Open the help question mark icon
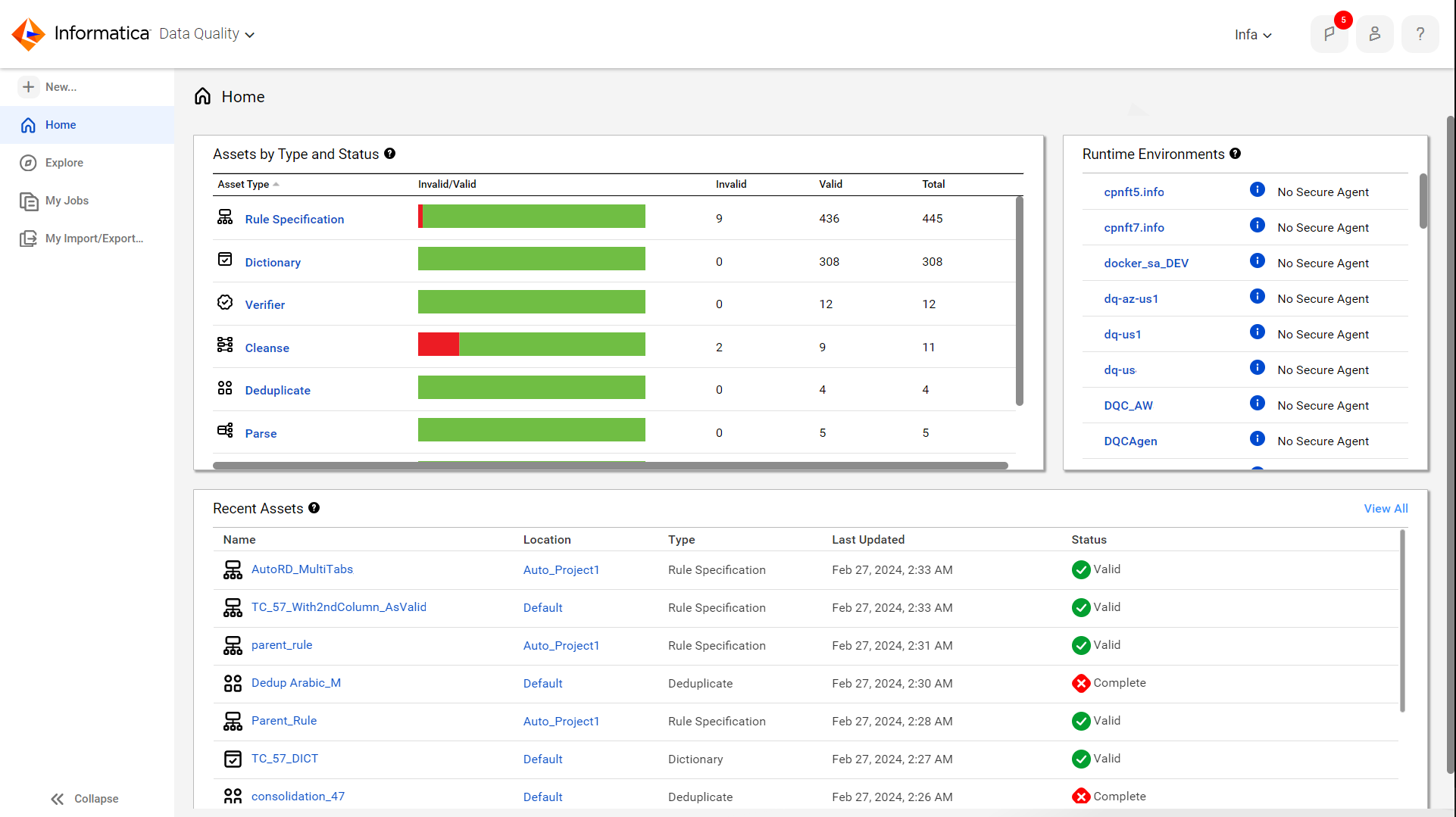This screenshot has width=1456, height=817. click(1420, 34)
